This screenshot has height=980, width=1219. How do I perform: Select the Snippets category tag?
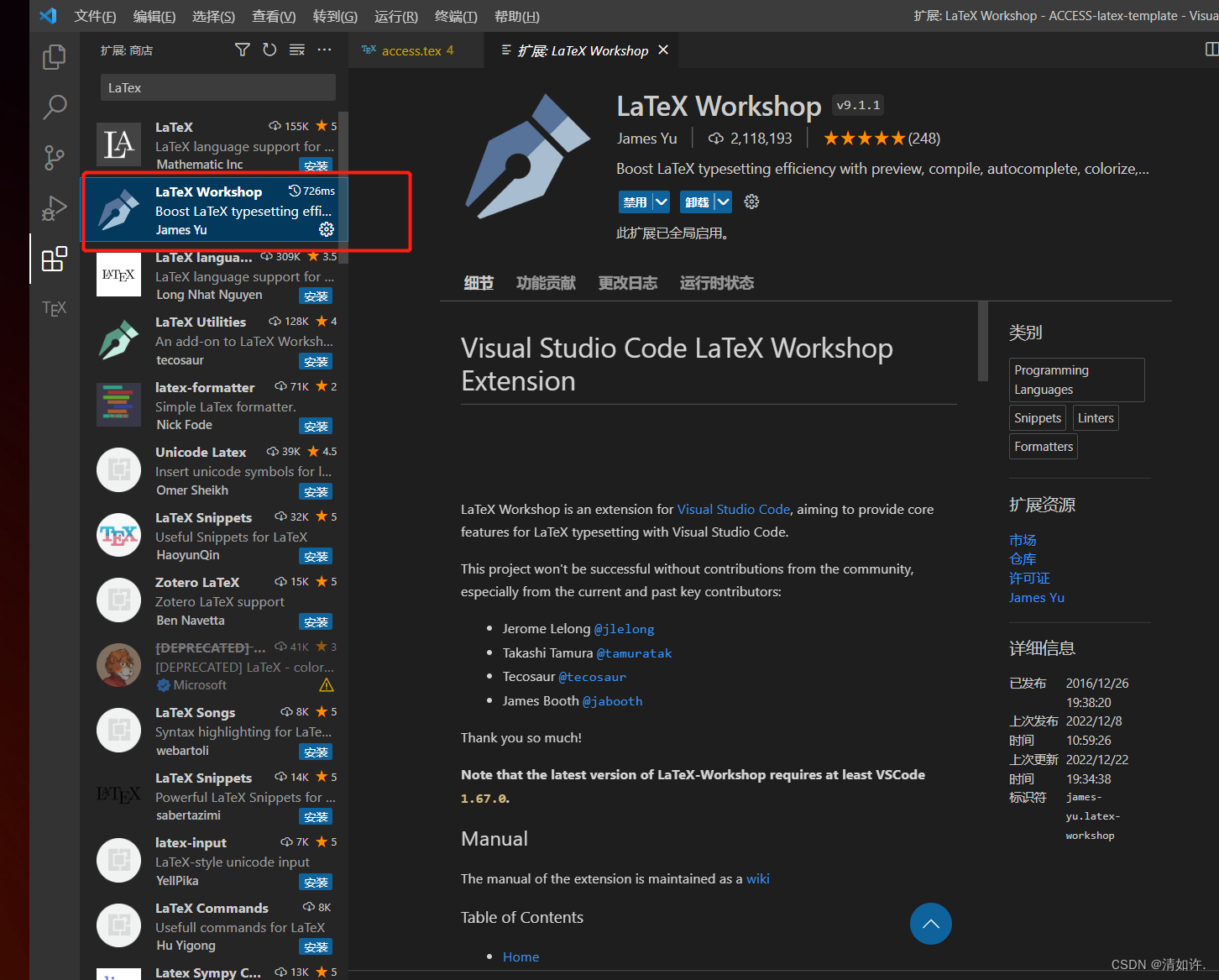pos(1038,418)
